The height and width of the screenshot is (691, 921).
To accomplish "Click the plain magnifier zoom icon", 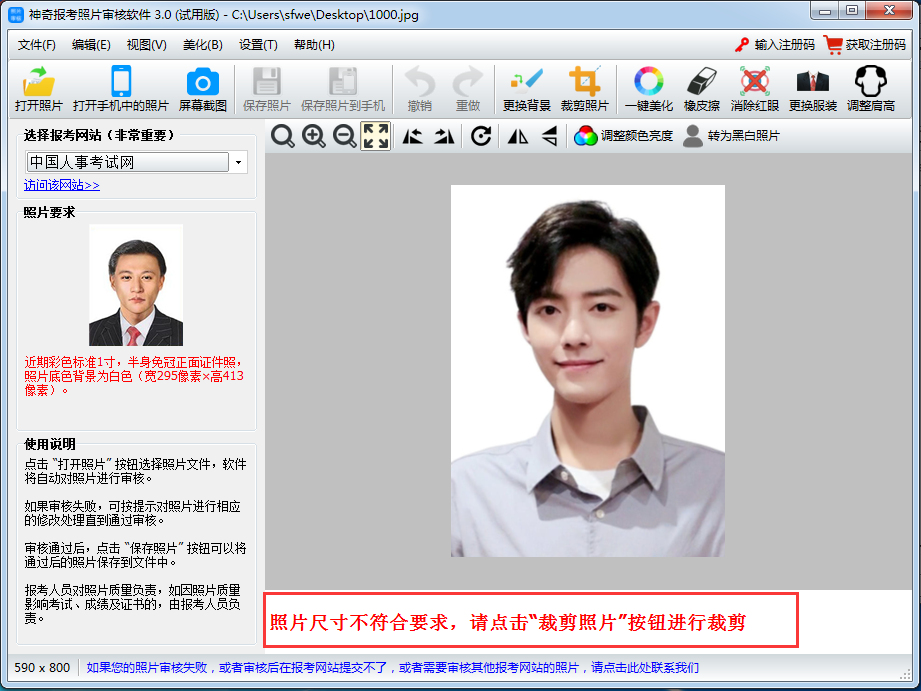I will [283, 136].
